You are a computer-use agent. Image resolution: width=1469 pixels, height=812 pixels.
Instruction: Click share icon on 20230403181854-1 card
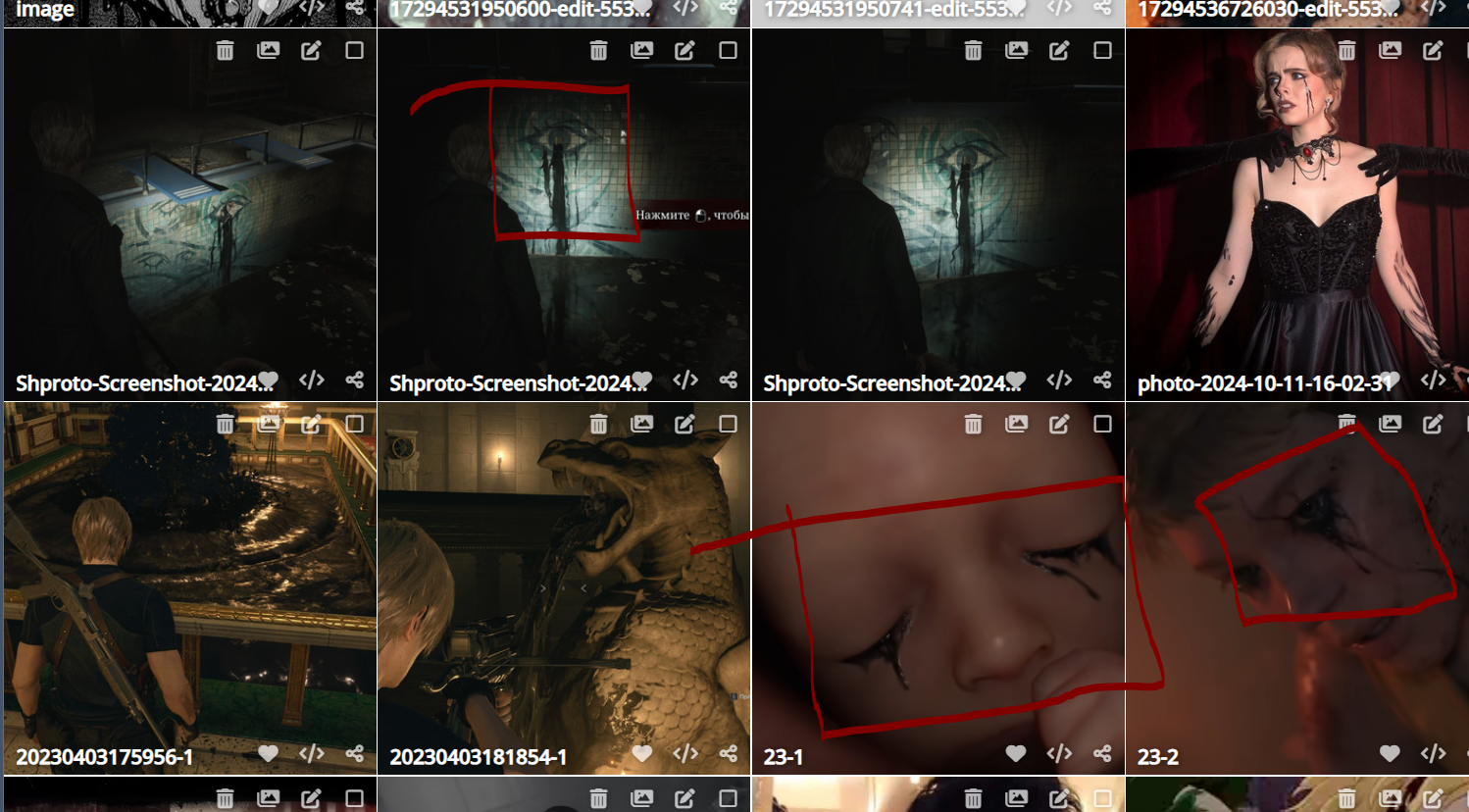[728, 753]
